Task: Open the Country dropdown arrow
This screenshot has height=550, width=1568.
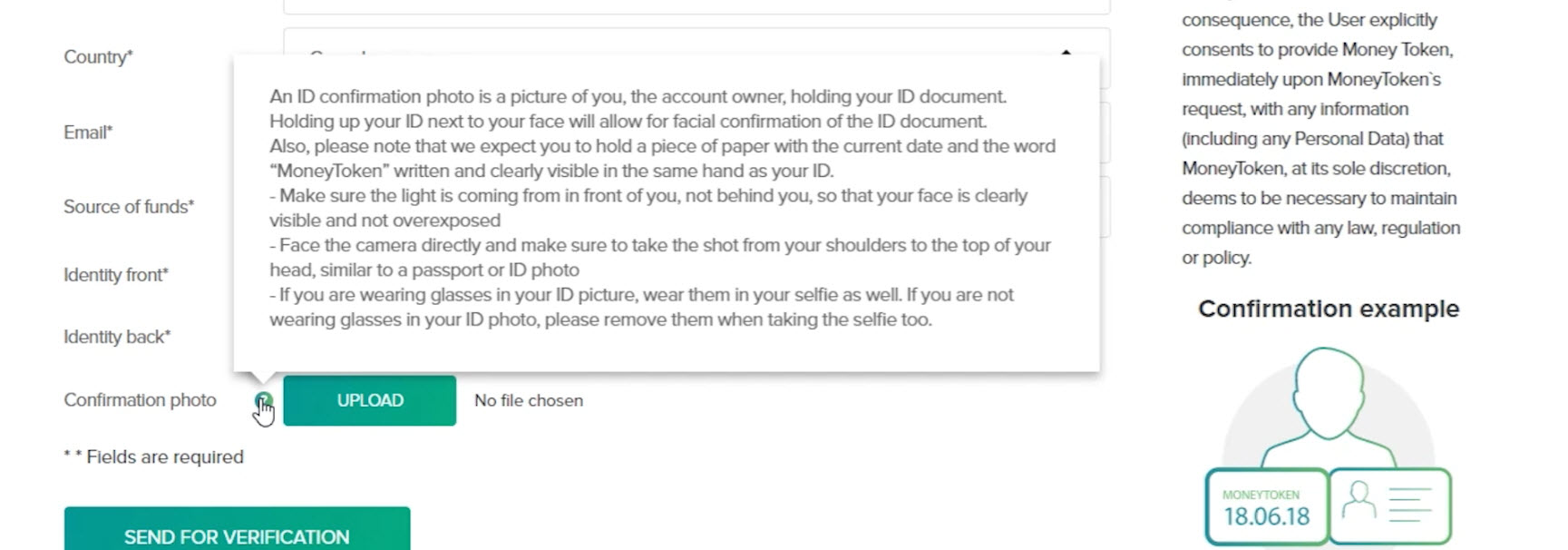Action: [x=1066, y=53]
